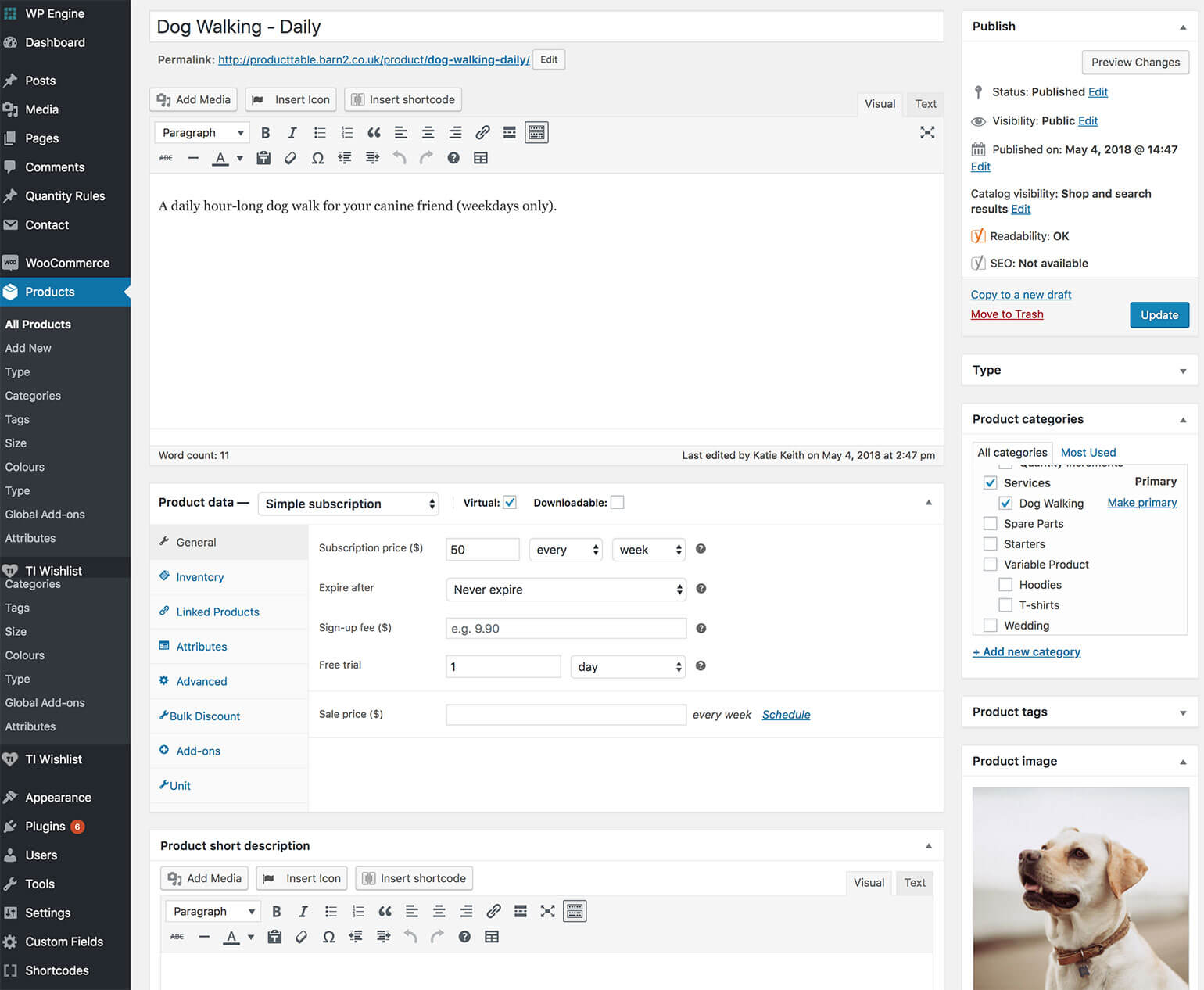Click help icon beside Subscription price
Image resolution: width=1204 pixels, height=990 pixels.
701,549
